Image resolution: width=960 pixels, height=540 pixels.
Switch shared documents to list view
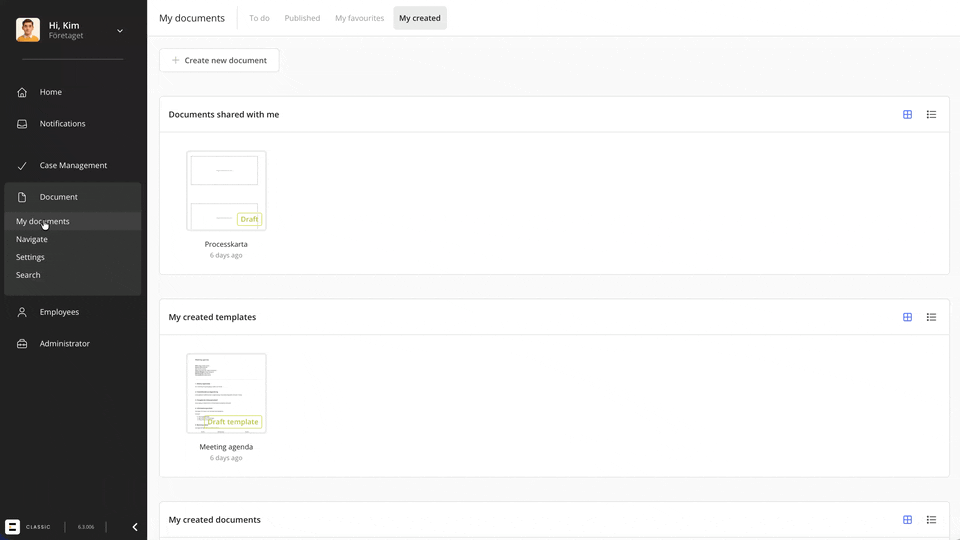[x=931, y=114]
